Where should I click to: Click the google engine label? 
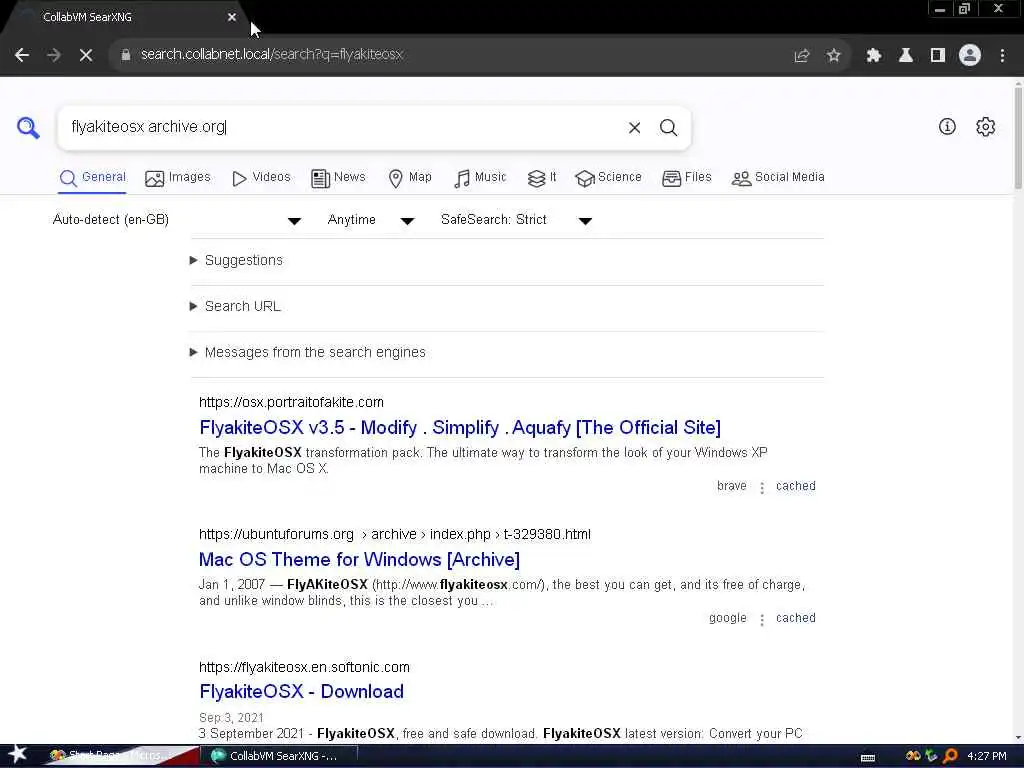point(728,618)
